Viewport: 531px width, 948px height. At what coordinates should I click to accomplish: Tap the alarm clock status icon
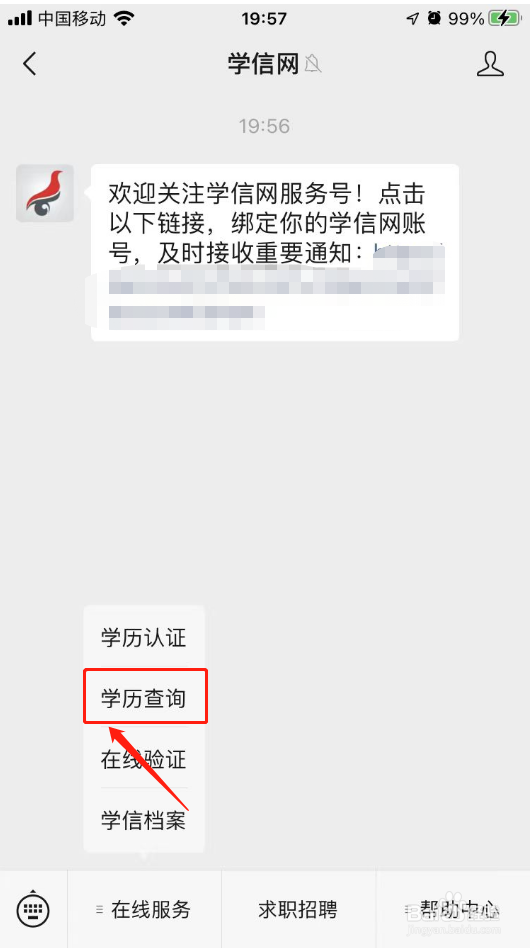coord(434,19)
